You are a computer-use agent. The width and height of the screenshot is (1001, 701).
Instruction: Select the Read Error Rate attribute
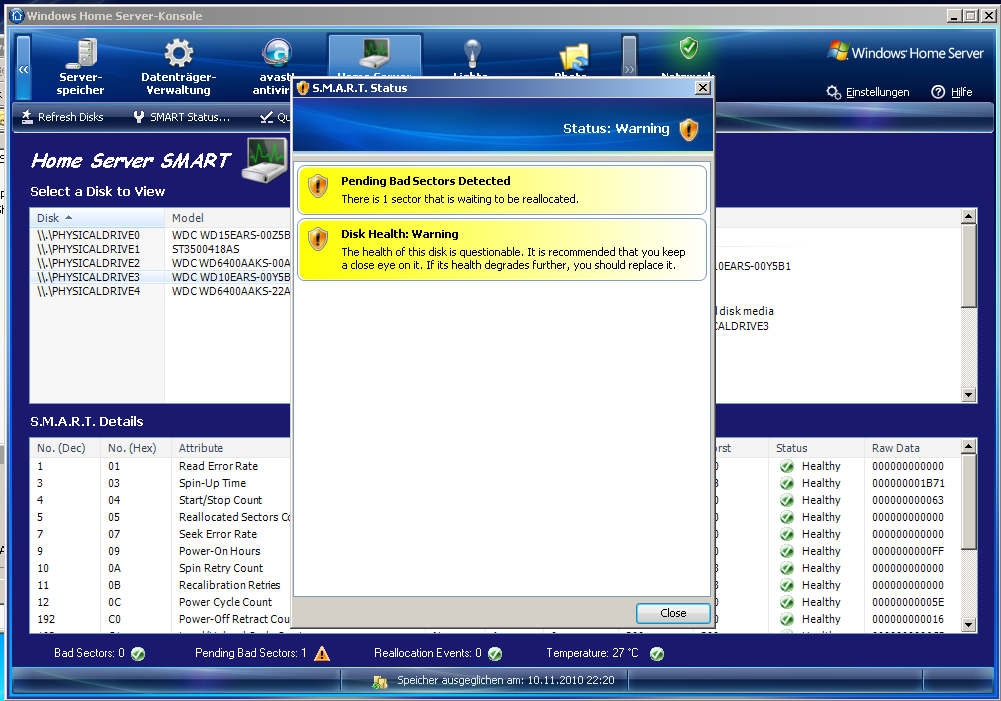(218, 467)
